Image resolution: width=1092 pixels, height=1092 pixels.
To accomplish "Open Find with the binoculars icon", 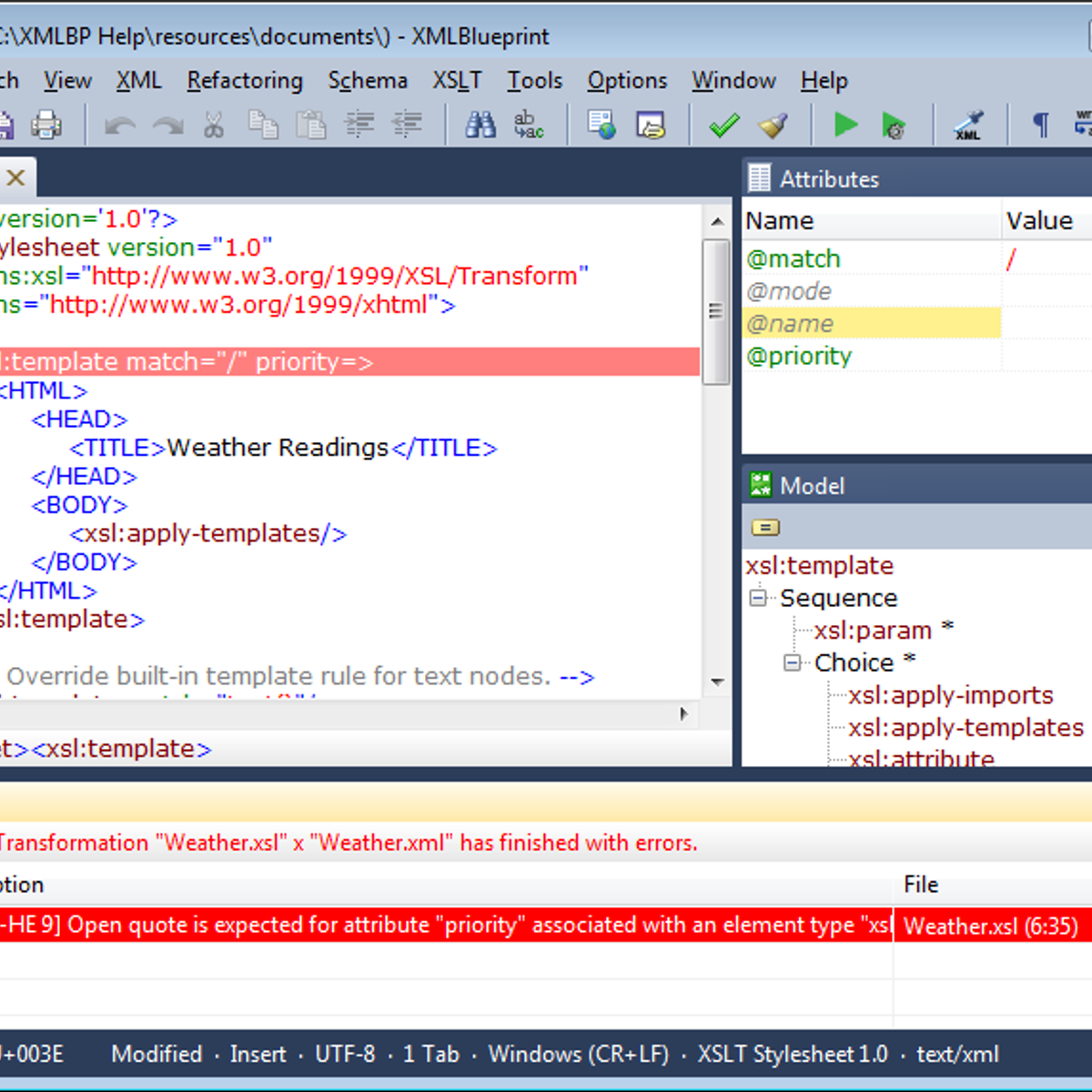I will click(x=480, y=125).
